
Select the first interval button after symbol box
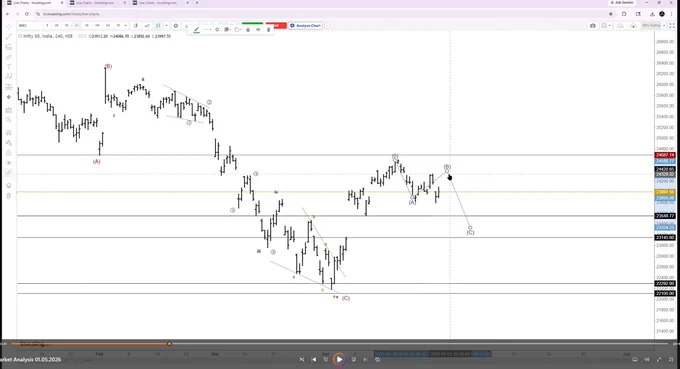tap(47, 26)
